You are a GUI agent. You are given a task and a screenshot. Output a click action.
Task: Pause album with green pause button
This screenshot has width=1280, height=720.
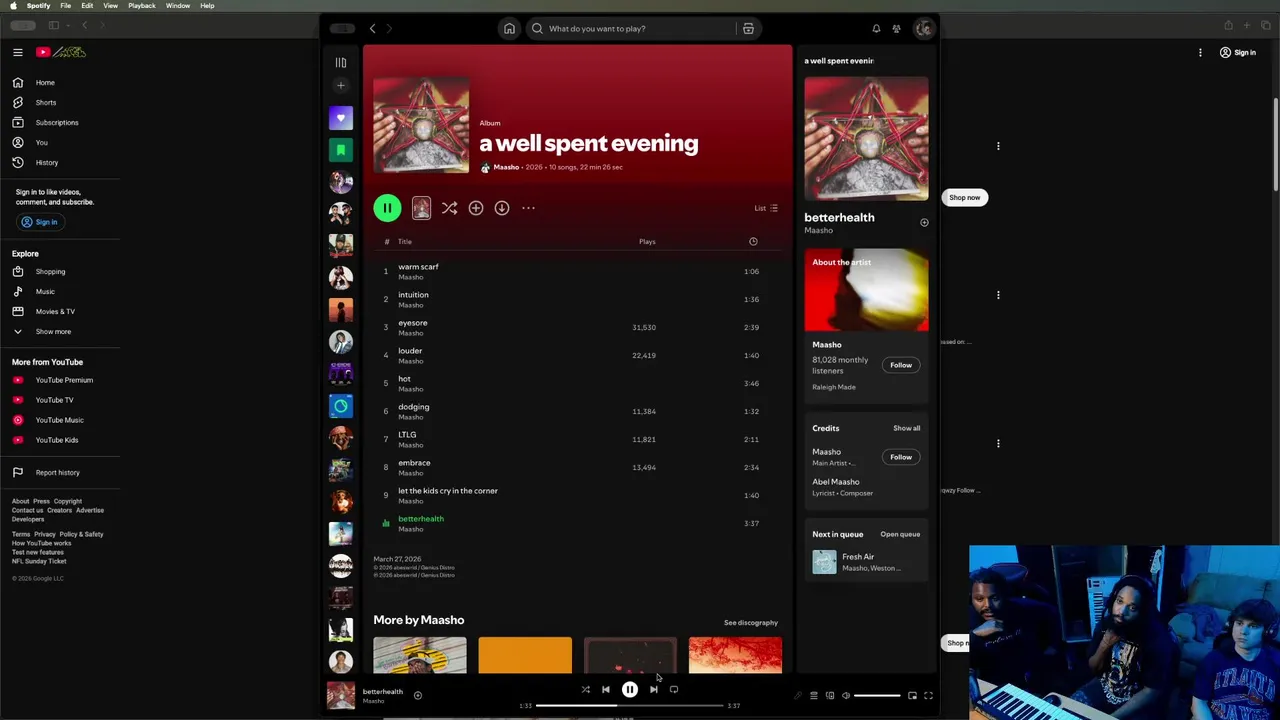(387, 208)
